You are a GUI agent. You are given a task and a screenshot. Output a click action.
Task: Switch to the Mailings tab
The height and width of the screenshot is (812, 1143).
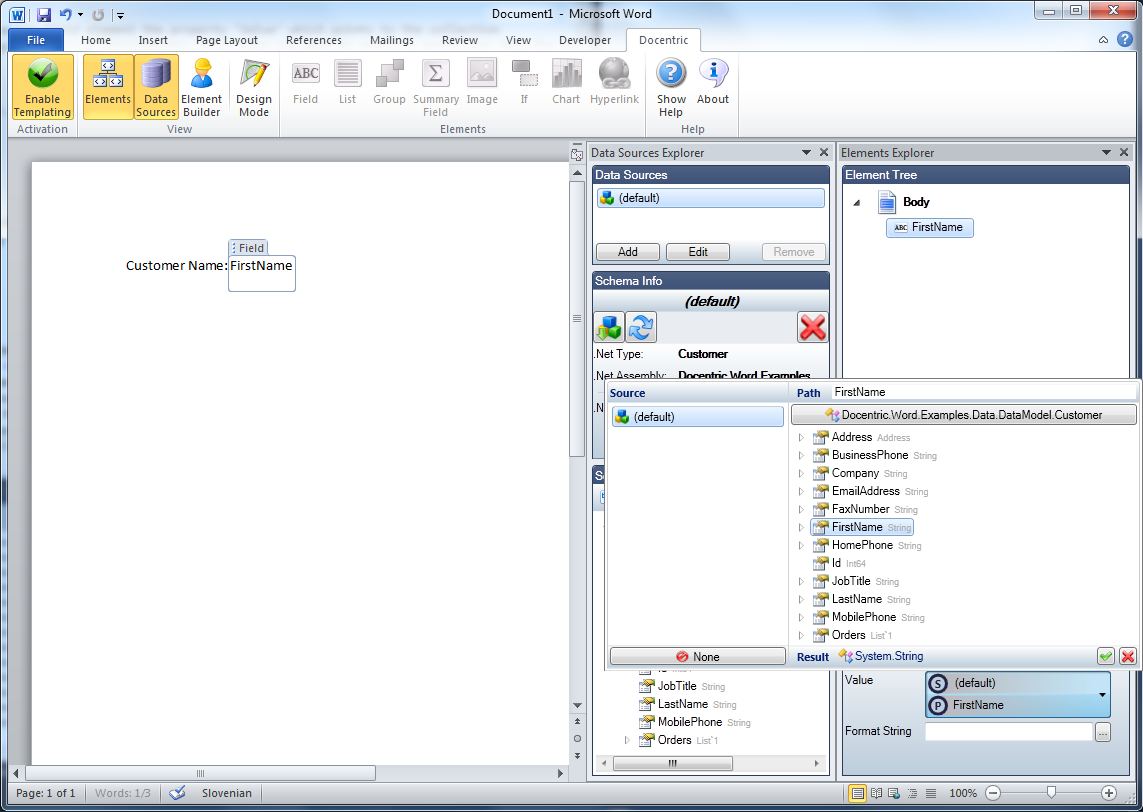(391, 40)
